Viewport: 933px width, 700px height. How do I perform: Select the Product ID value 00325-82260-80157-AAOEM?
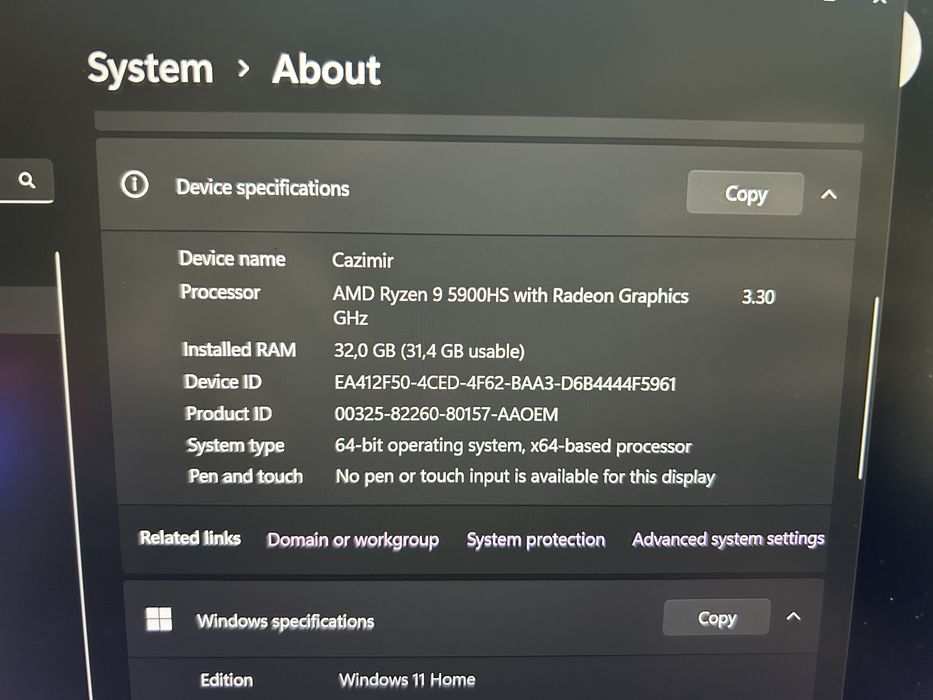(446, 414)
